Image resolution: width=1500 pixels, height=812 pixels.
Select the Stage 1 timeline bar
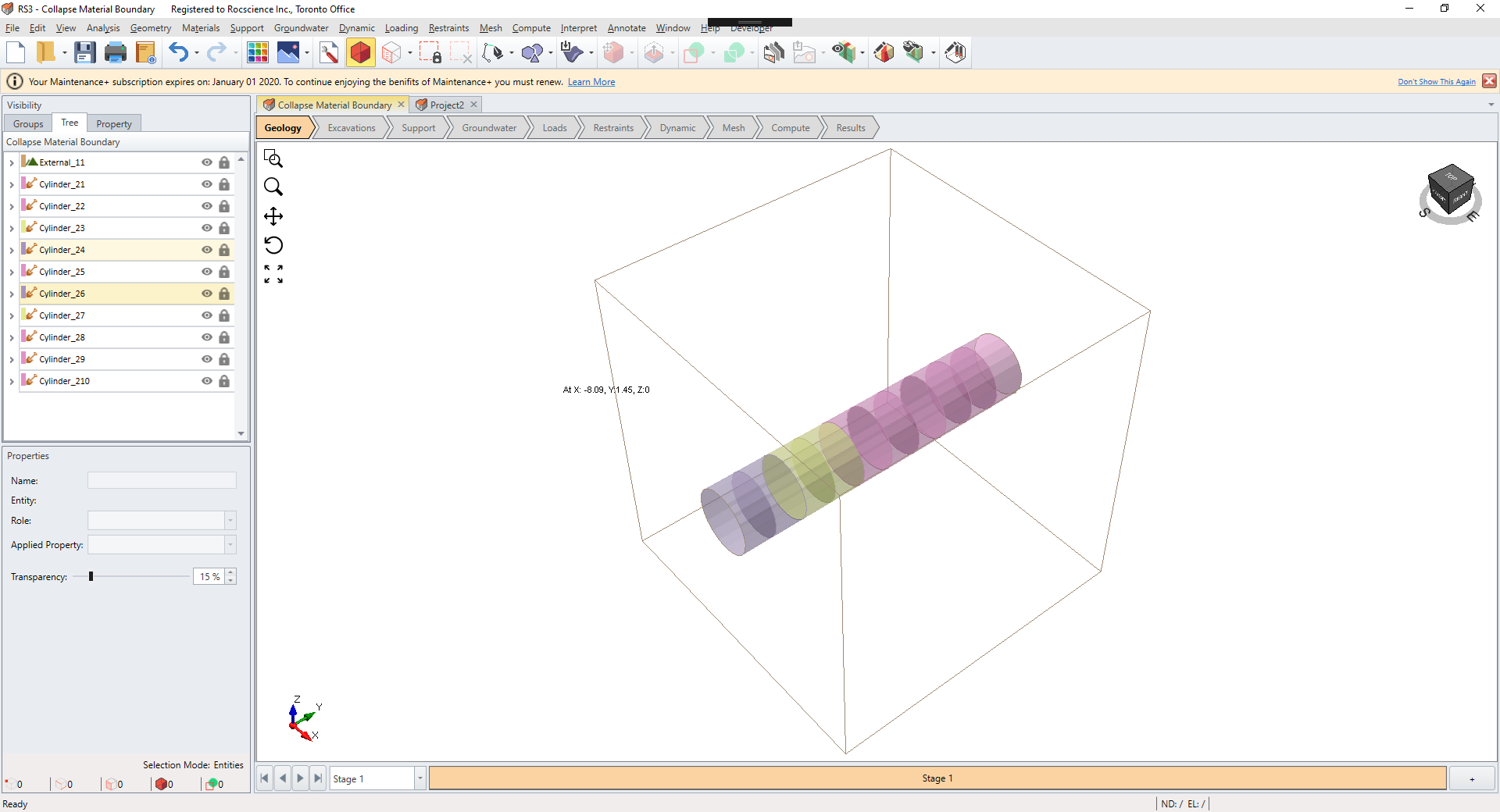pos(937,778)
